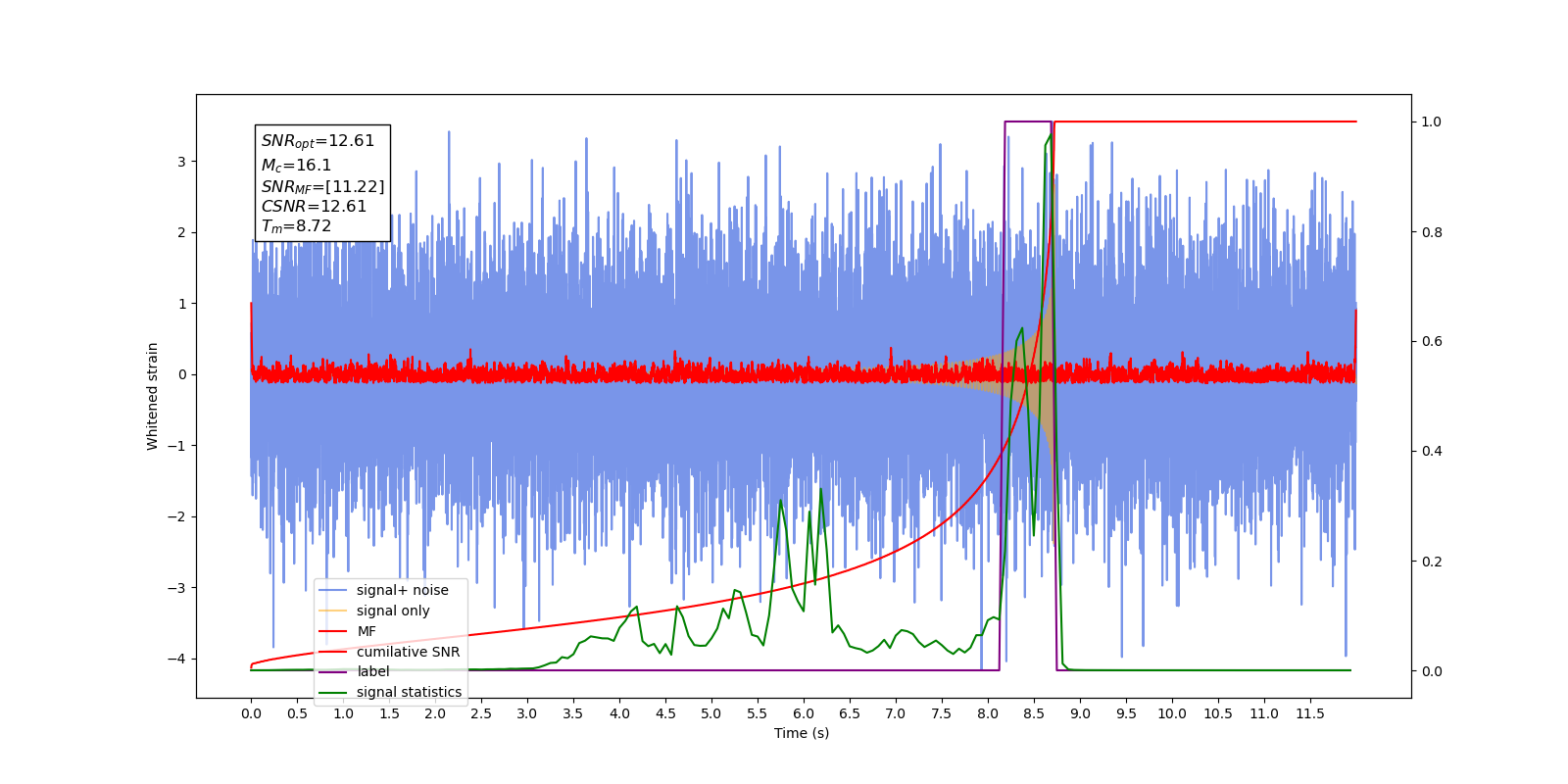This screenshot has width=1568, height=784.
Task: Click the 11.0 tick label on the time axis
Action: coord(1264,713)
